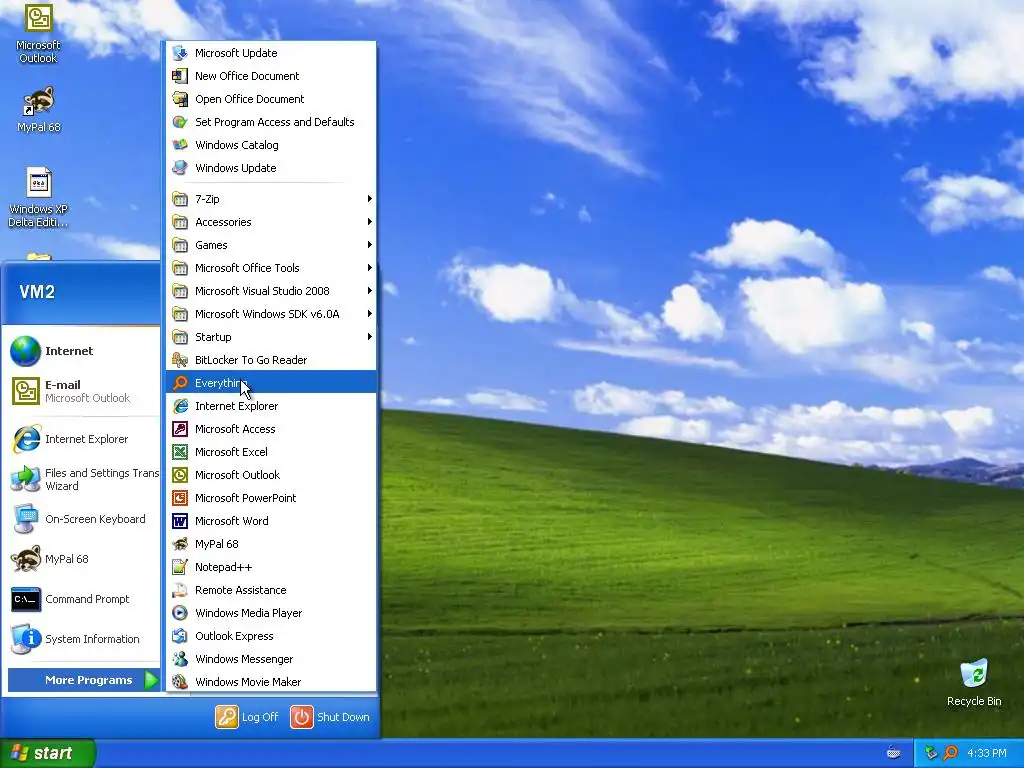Click Windows Messenger icon
The image size is (1024, 768).
click(x=180, y=659)
